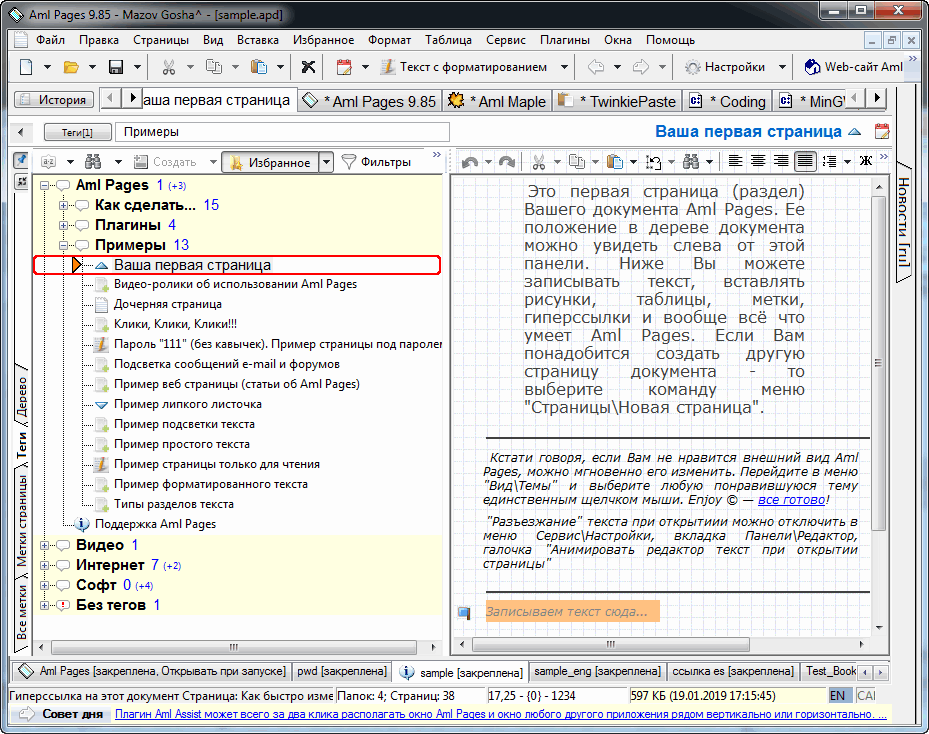Open search with tree toolbar binoculars
The image size is (929, 734).
pyautogui.click(x=93, y=162)
